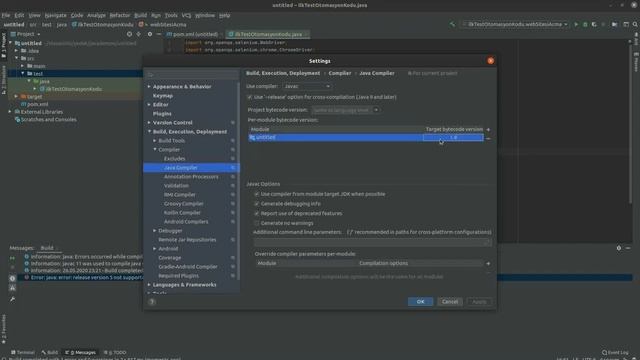Select Plugins settings page
The height and width of the screenshot is (360, 640).
[162, 113]
